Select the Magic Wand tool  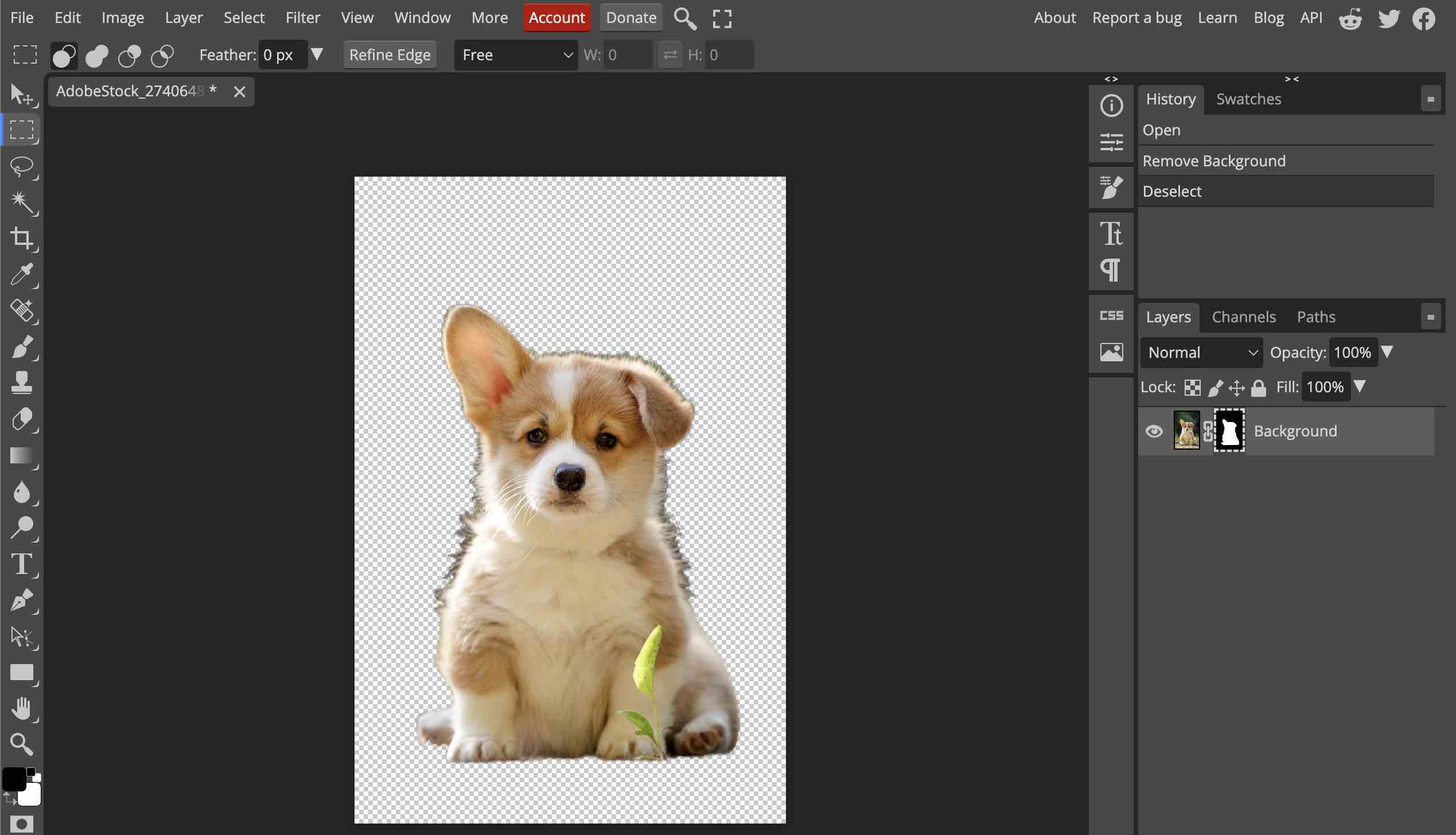pos(22,202)
